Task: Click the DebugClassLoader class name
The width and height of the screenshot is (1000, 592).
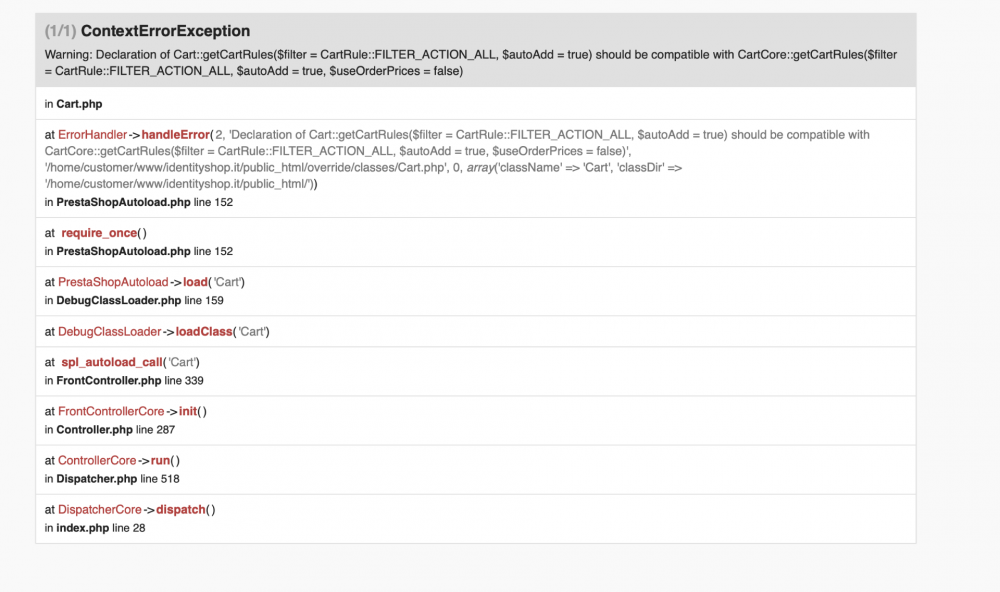Action: point(109,331)
